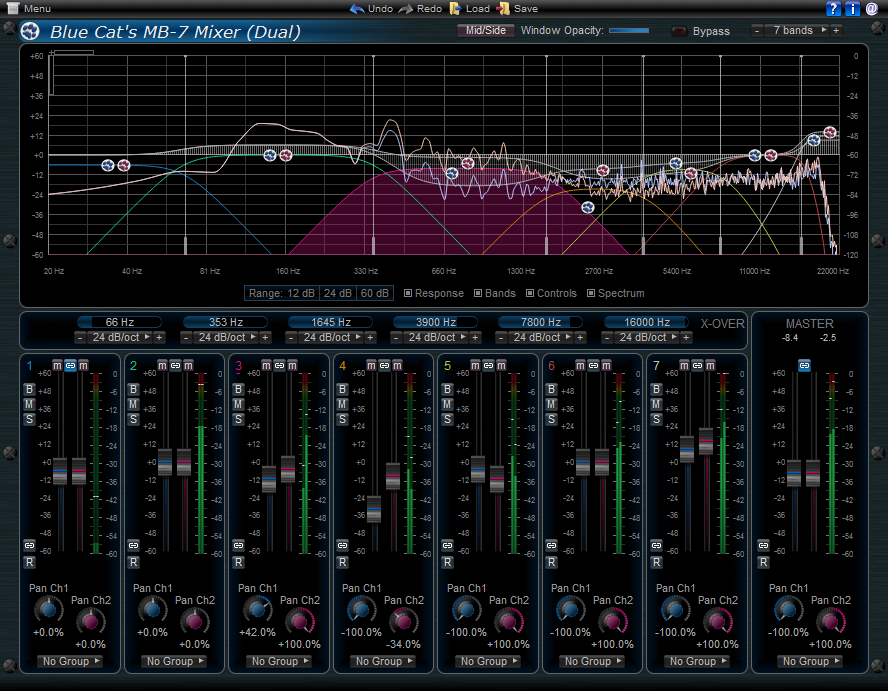Toggle the top link icon in band 3

pyautogui.click(x=280, y=366)
